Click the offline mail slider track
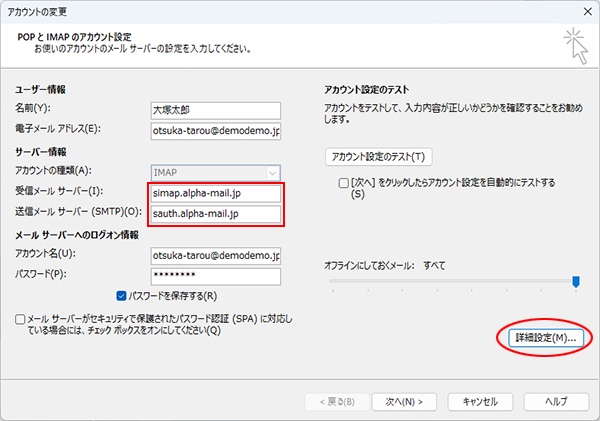 [450, 283]
